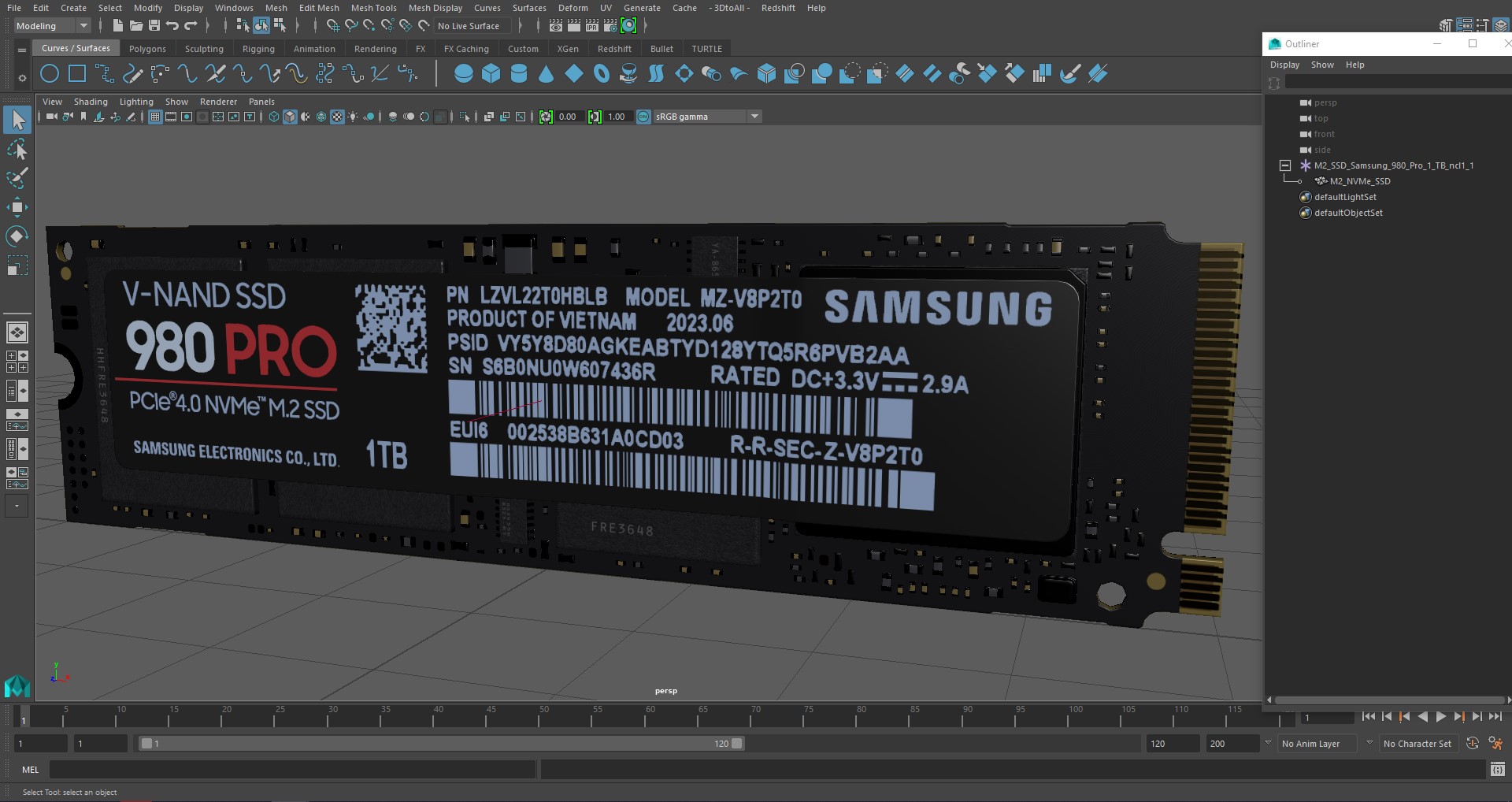Activate the Select tool arrow in toolbox
Viewport: 1512px width, 802px height.
click(17, 120)
